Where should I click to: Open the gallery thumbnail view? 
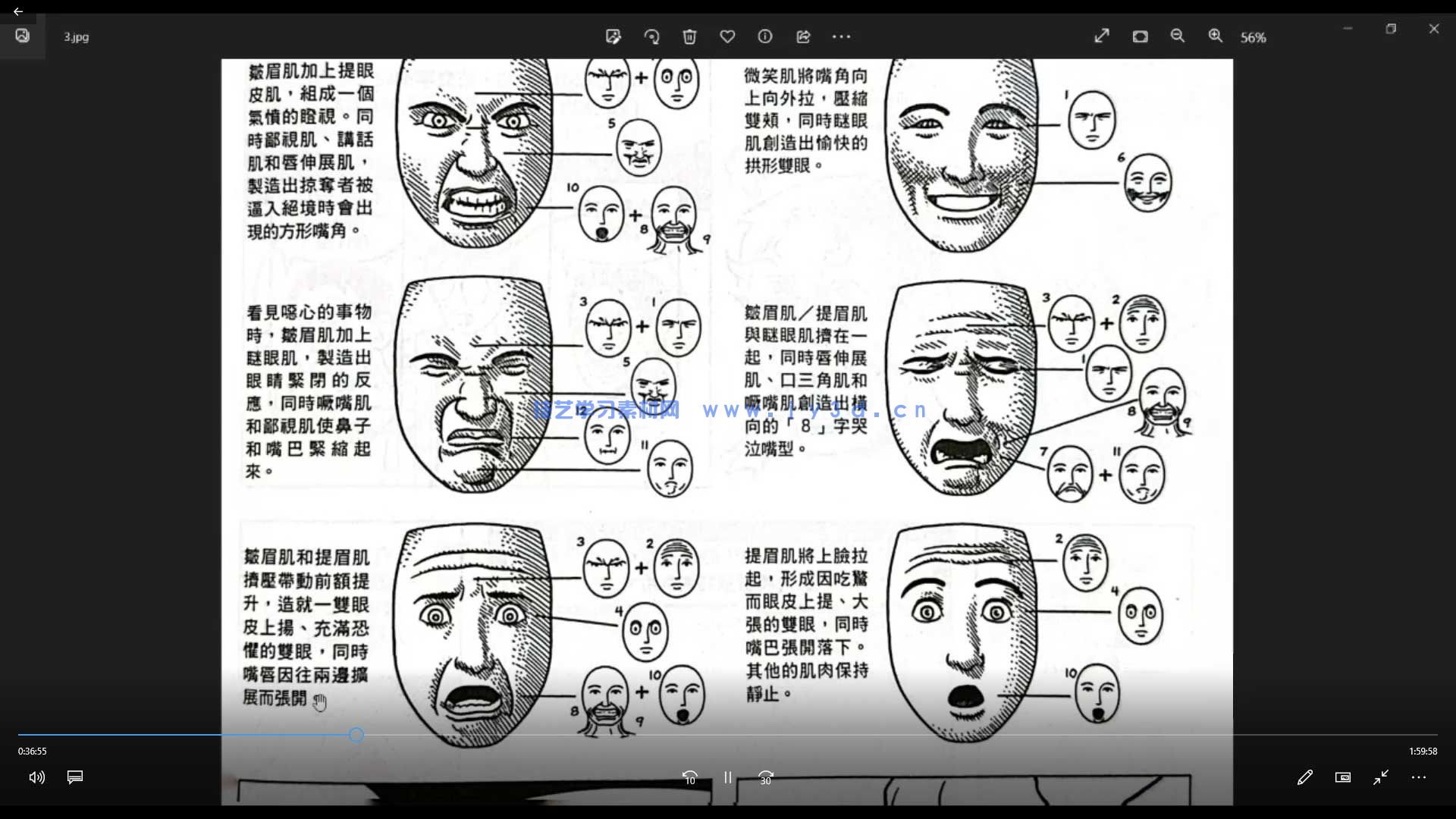click(1140, 36)
